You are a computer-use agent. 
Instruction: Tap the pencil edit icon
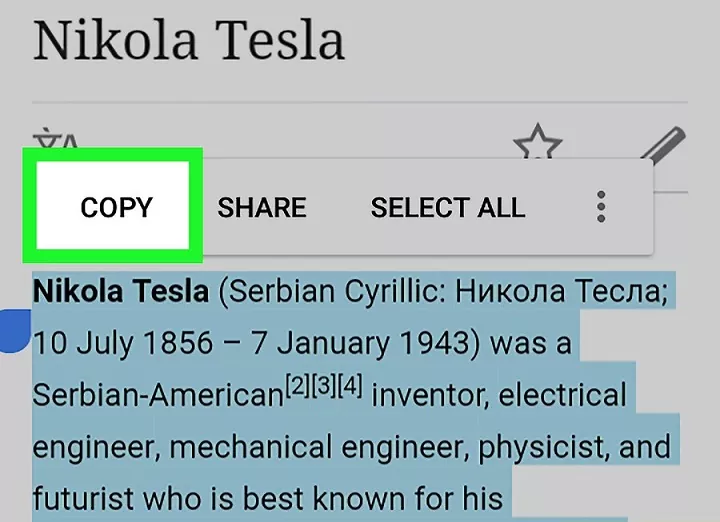pos(663,144)
